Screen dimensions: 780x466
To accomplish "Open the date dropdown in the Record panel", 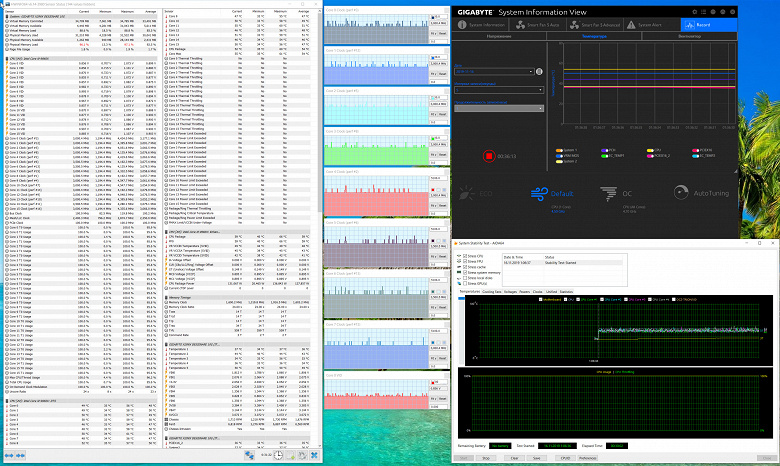I will tap(493, 72).
